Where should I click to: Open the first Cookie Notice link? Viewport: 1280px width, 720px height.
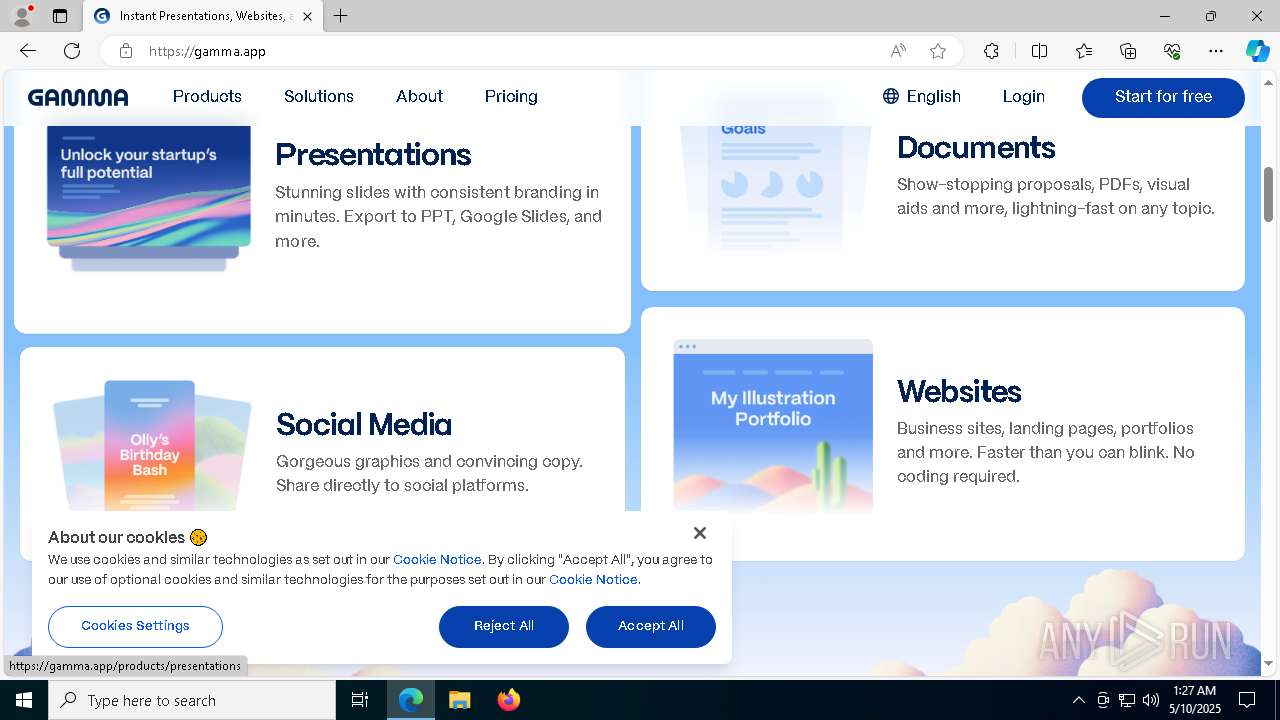tap(437, 560)
